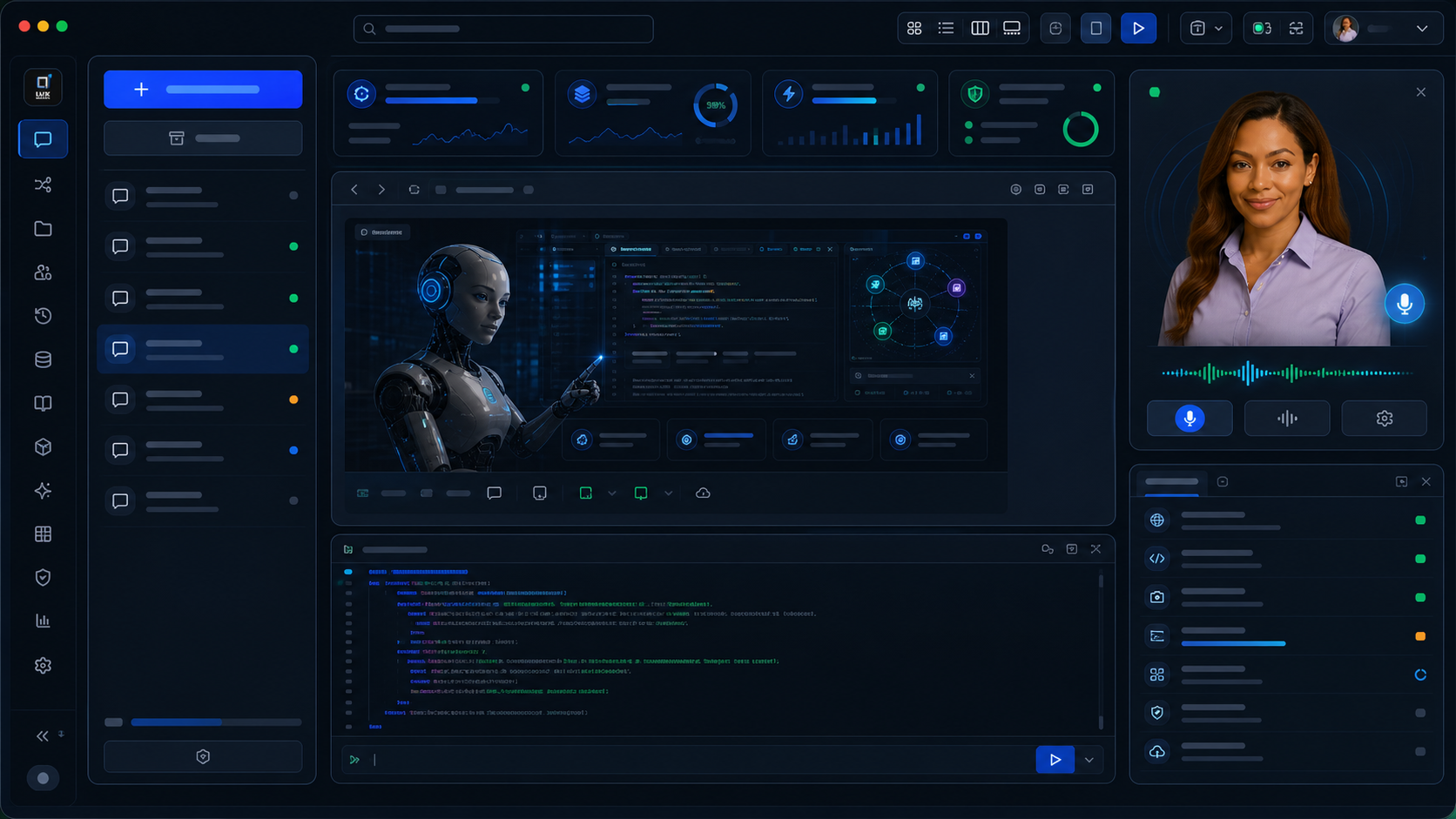The height and width of the screenshot is (819, 1456).
Task: Open the profile avatar dropdown
Action: click(1384, 29)
